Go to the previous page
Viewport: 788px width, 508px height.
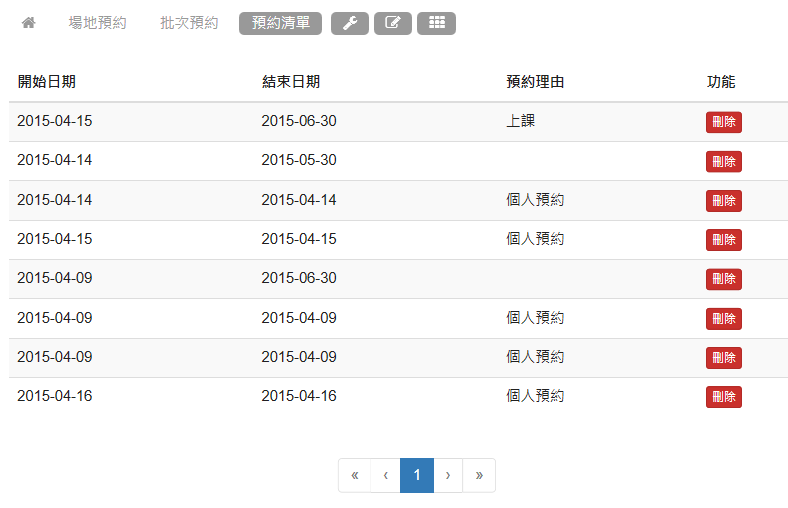point(385,476)
